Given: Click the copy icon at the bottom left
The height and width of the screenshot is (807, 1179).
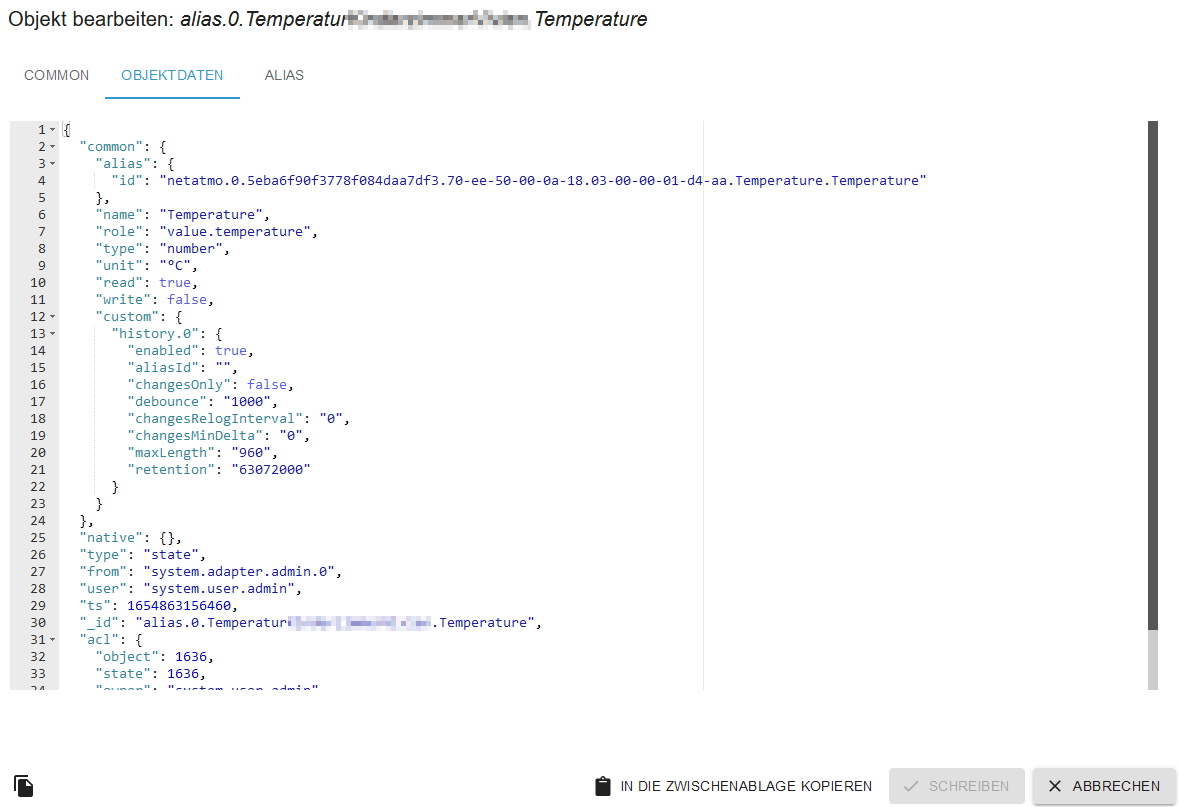Looking at the screenshot, I should tap(23, 786).
